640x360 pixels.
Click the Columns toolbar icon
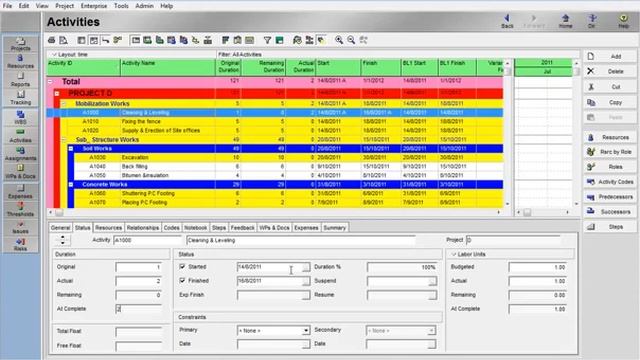click(x=238, y=40)
